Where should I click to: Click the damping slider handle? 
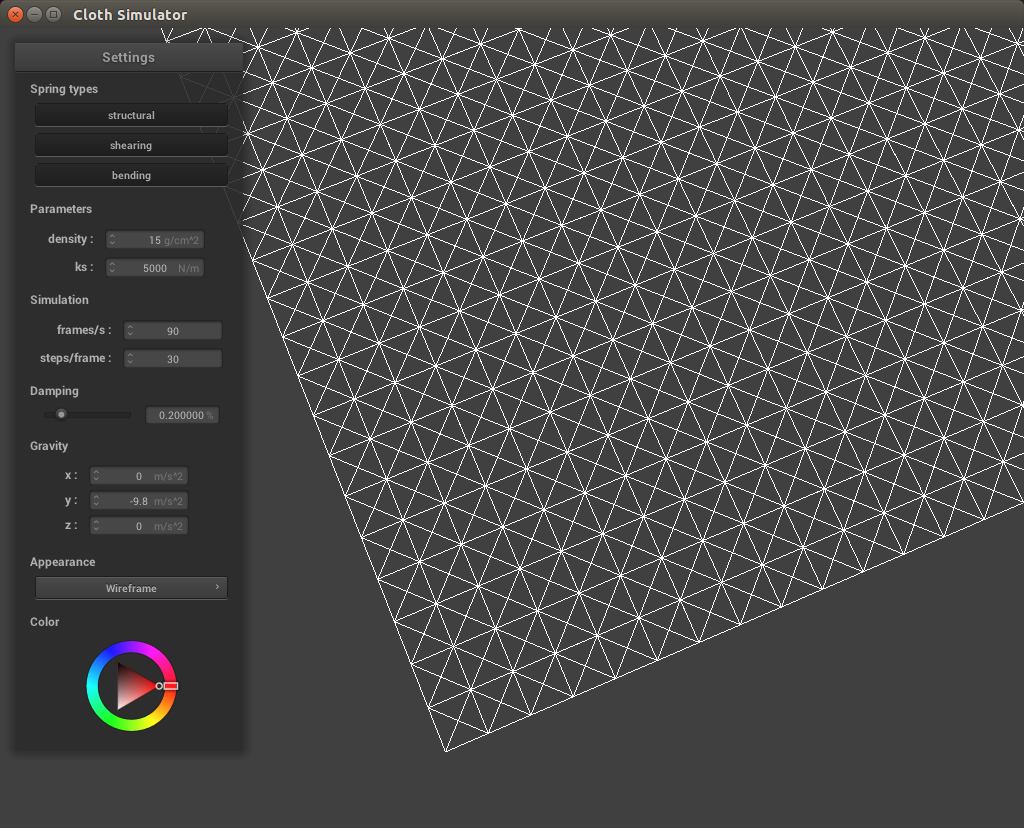point(61,414)
